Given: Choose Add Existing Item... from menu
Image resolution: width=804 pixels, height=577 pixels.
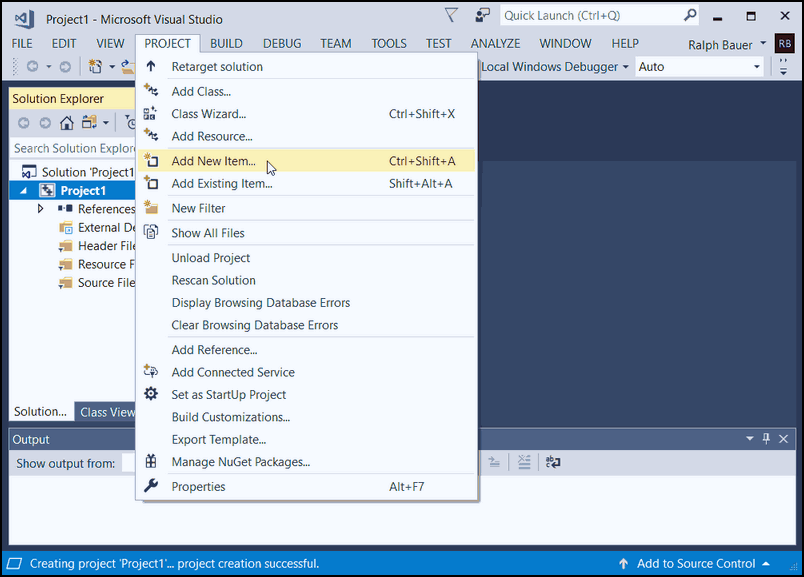Looking at the screenshot, I should [307, 184].
